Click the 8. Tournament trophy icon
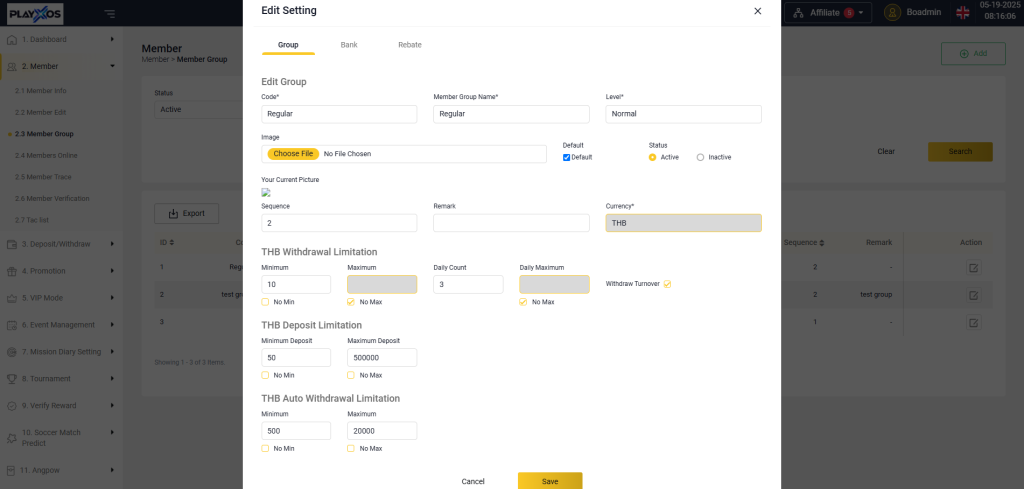The image size is (1024, 489). point(12,379)
